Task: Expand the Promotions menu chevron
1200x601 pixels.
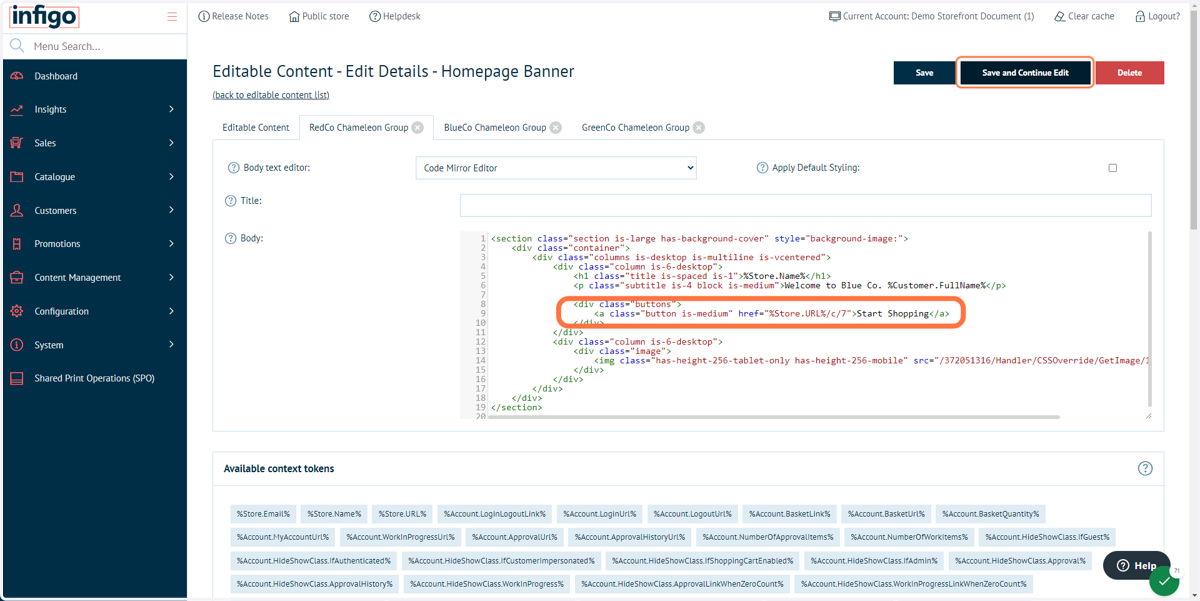Action: pyautogui.click(x=171, y=244)
